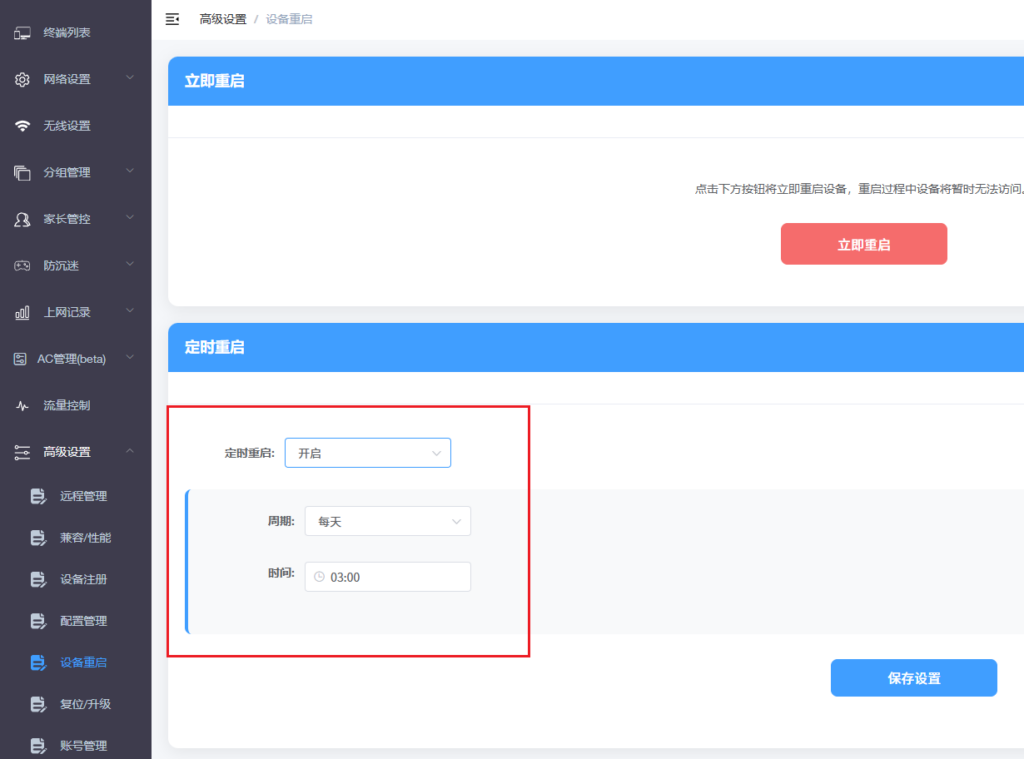Click the 流量控制 pulse icon
The image size is (1024, 759).
(22, 406)
